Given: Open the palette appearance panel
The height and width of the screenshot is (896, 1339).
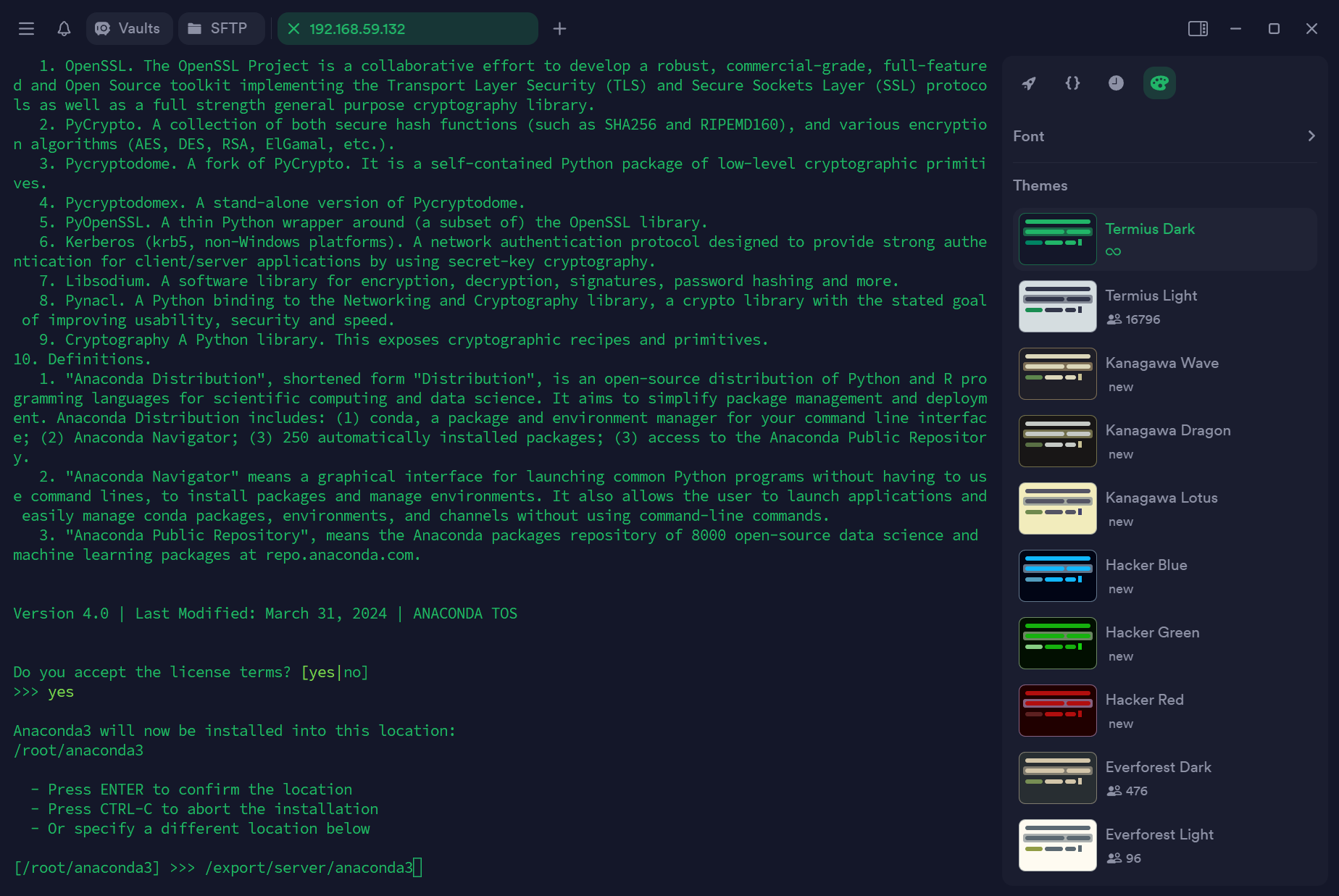Looking at the screenshot, I should pyautogui.click(x=1159, y=83).
